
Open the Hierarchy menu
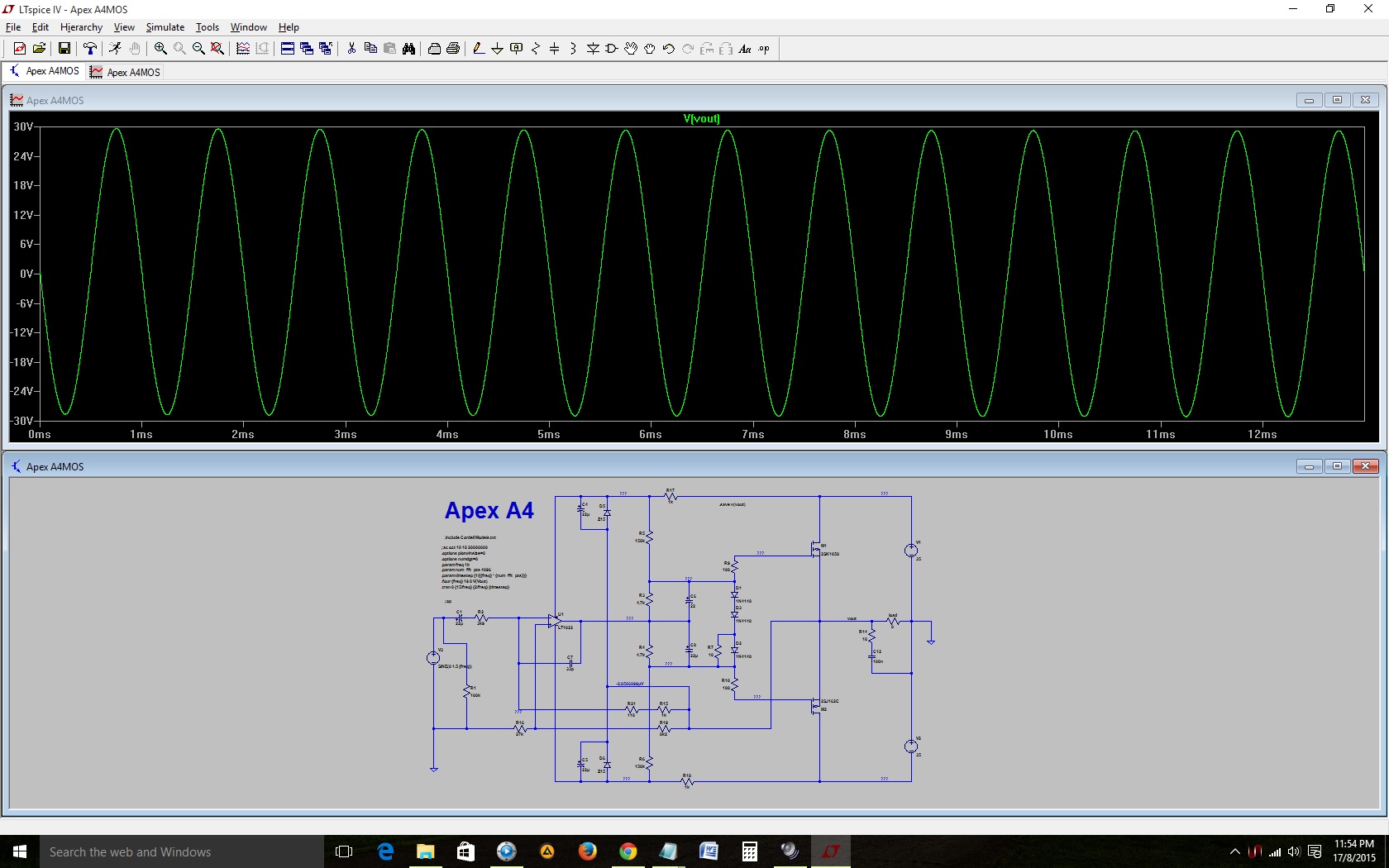(81, 27)
